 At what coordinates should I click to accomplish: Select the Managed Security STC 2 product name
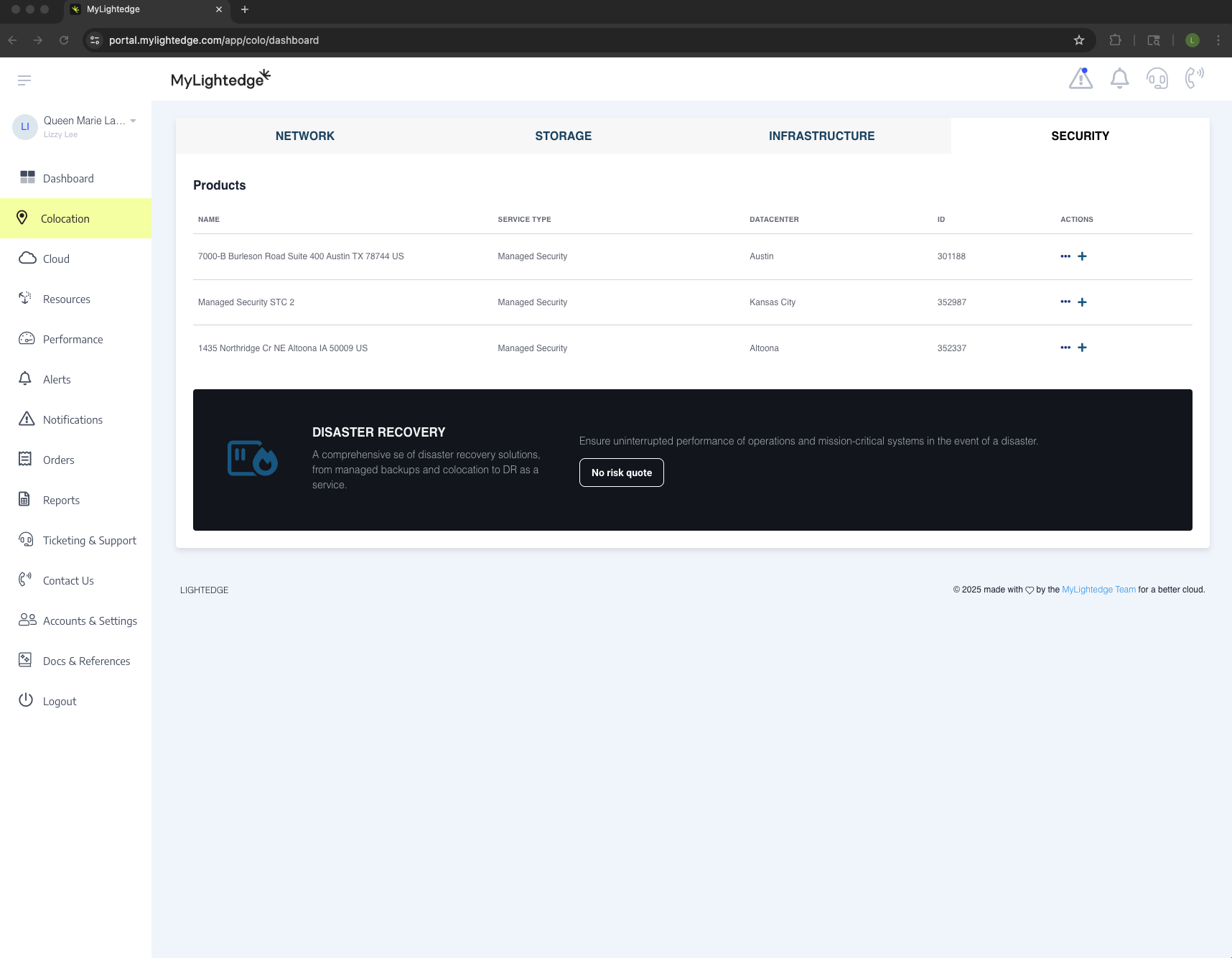[x=246, y=302]
